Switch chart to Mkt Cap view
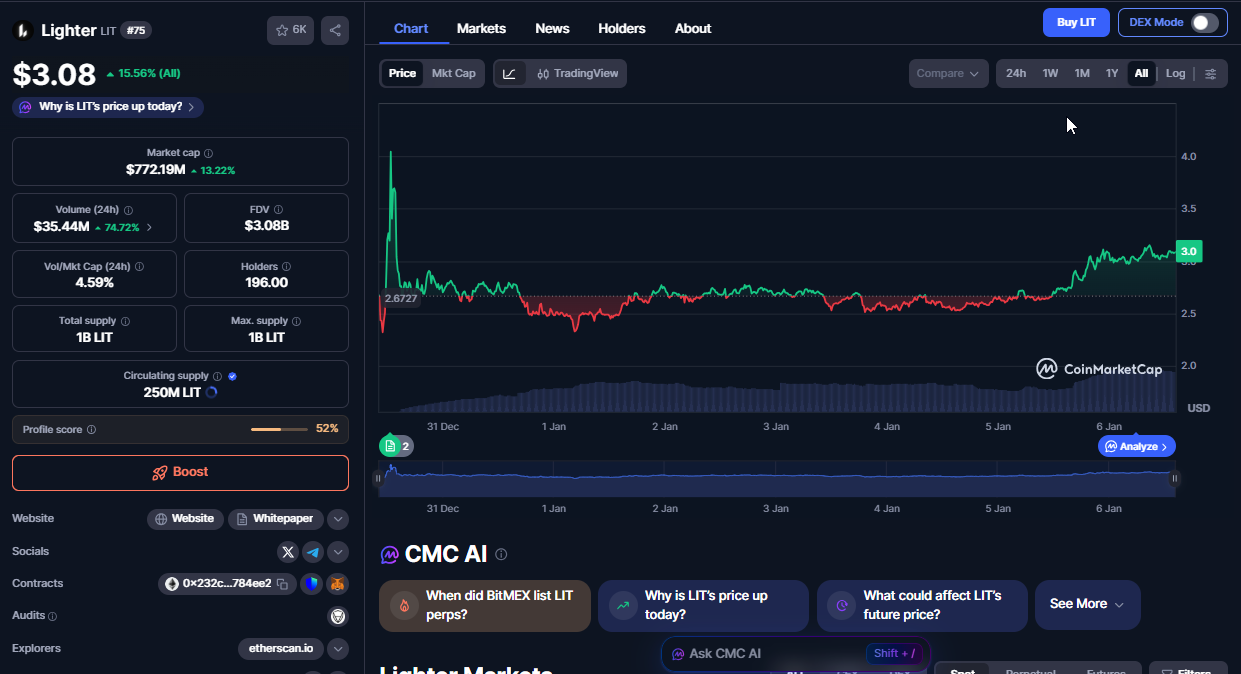The image size is (1241, 674). [453, 73]
